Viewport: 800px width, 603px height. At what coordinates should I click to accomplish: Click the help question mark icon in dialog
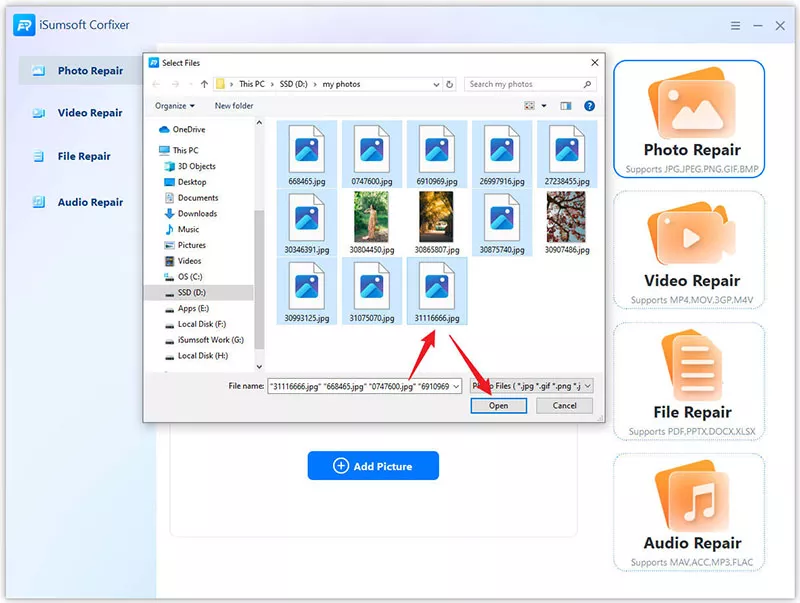tap(589, 105)
